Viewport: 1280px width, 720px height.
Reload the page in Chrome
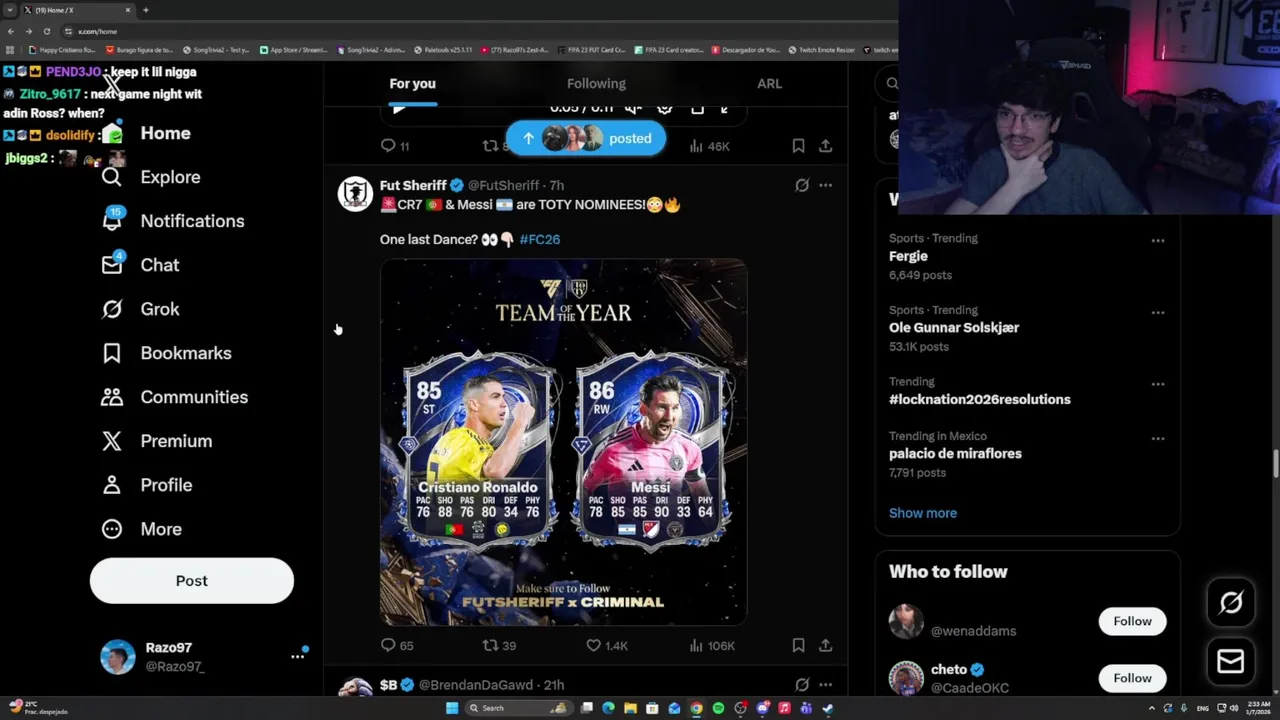coord(46,31)
